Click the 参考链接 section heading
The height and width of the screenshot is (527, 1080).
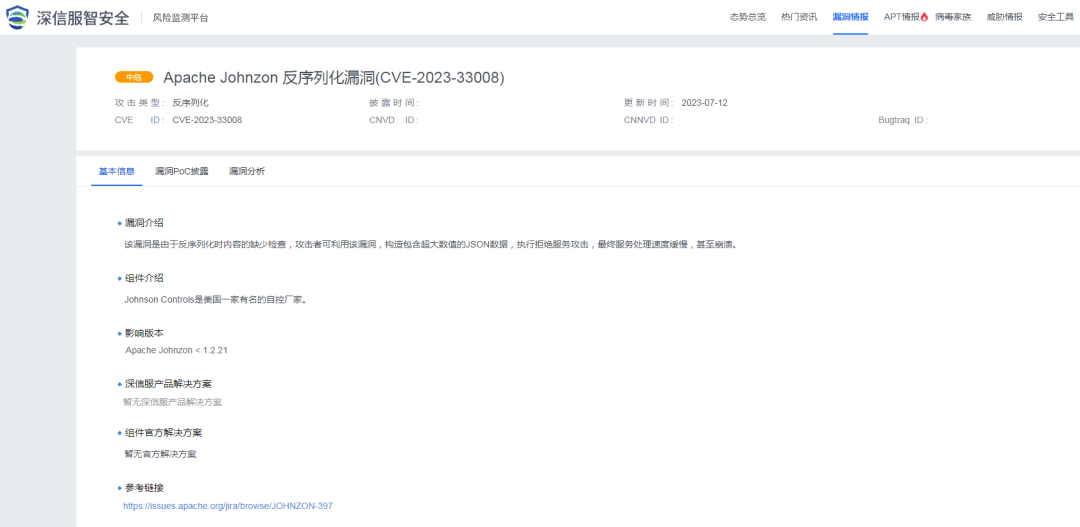144,488
